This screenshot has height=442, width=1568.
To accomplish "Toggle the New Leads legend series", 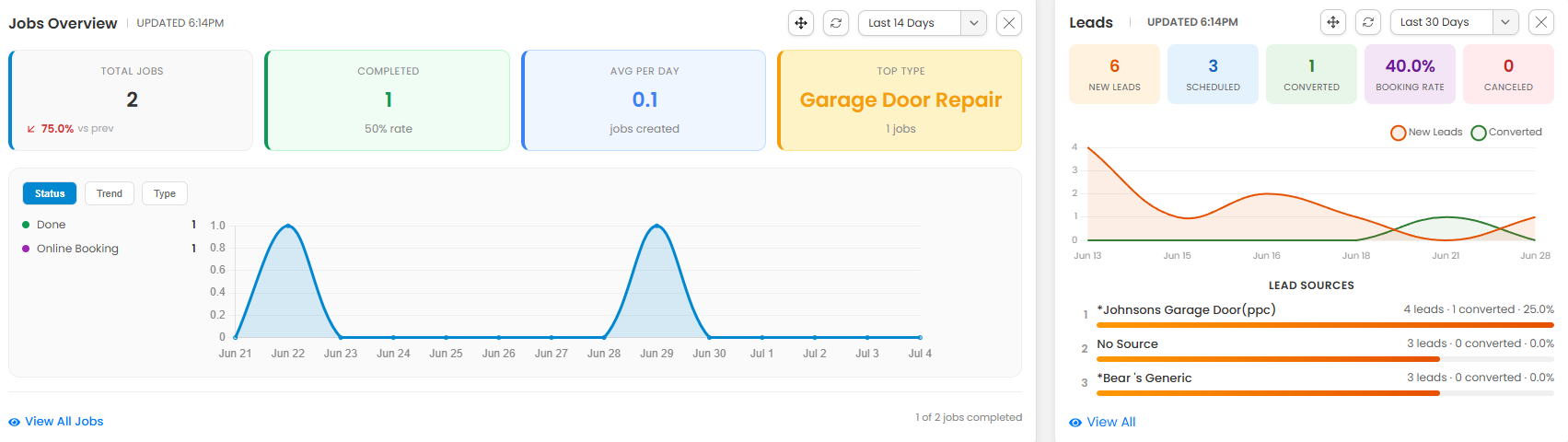I will click(x=1426, y=133).
